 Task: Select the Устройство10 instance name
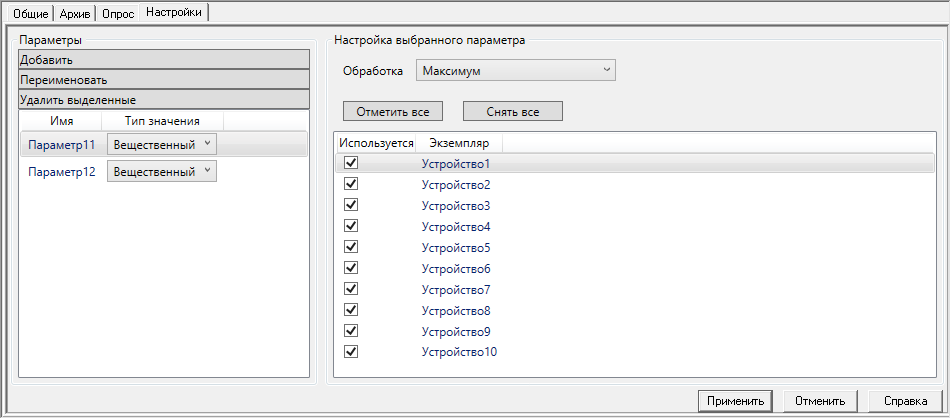coord(460,352)
